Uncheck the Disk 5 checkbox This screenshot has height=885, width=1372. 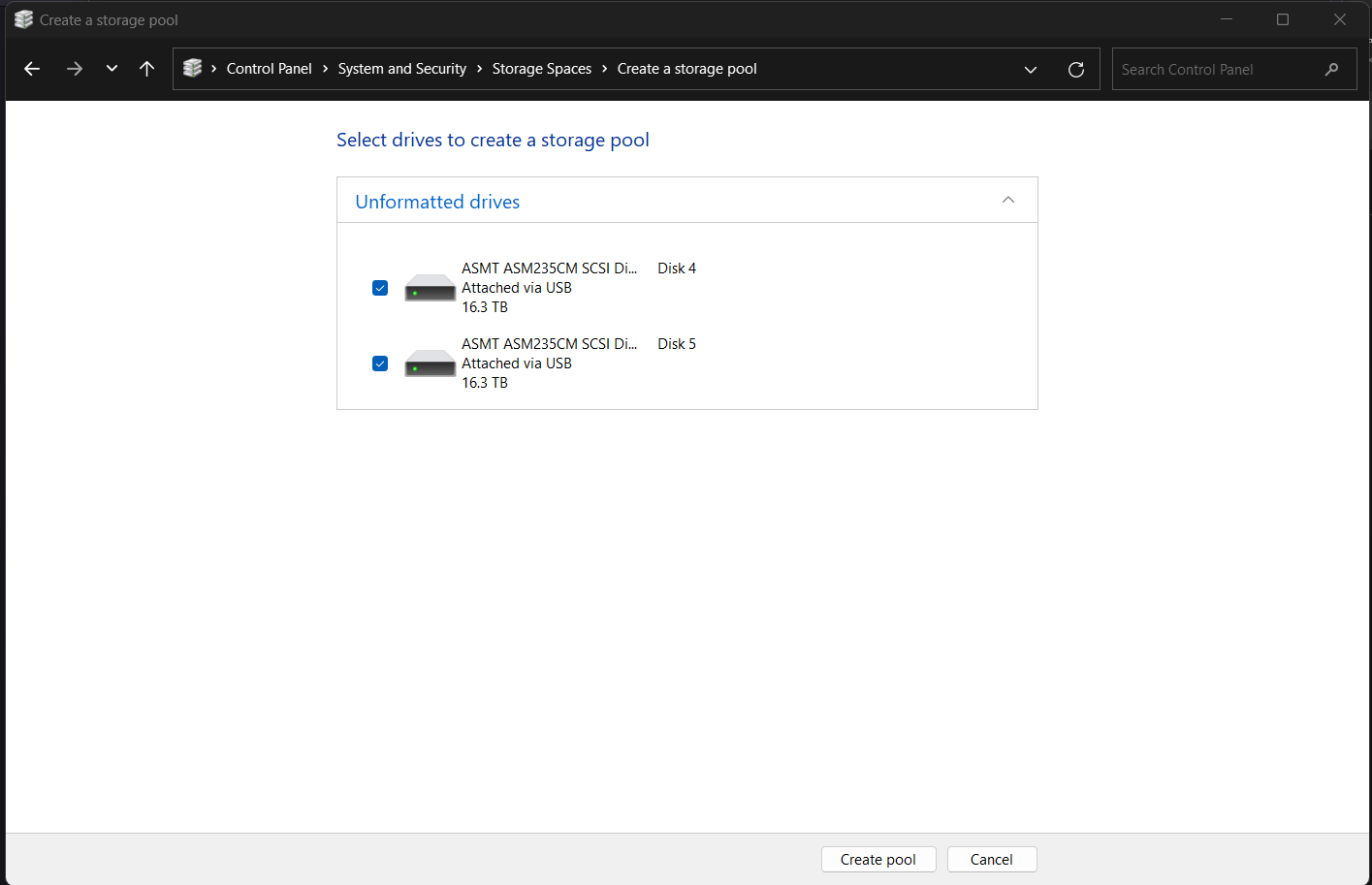pyautogui.click(x=380, y=363)
